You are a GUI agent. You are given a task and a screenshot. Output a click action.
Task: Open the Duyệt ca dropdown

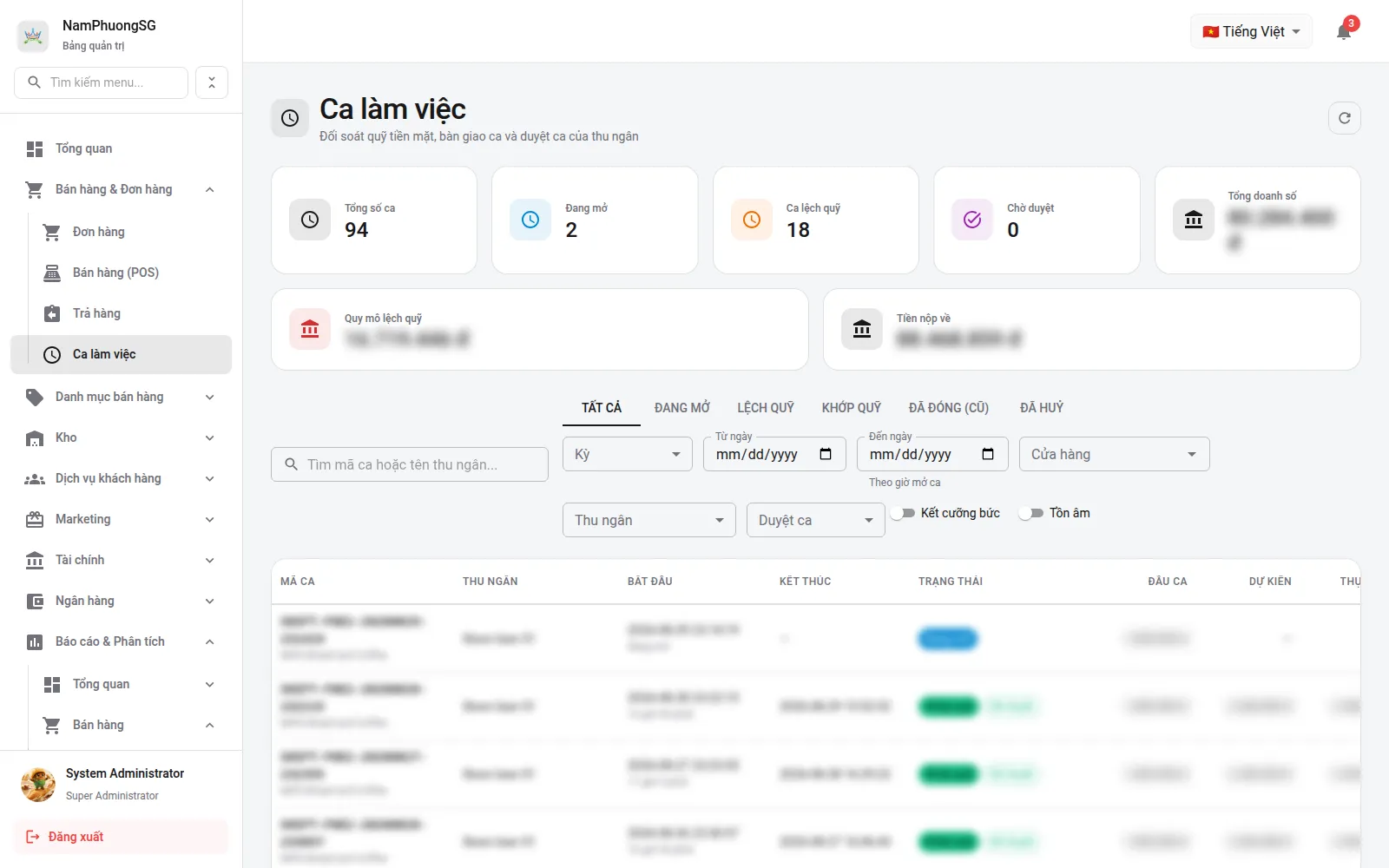click(816, 520)
